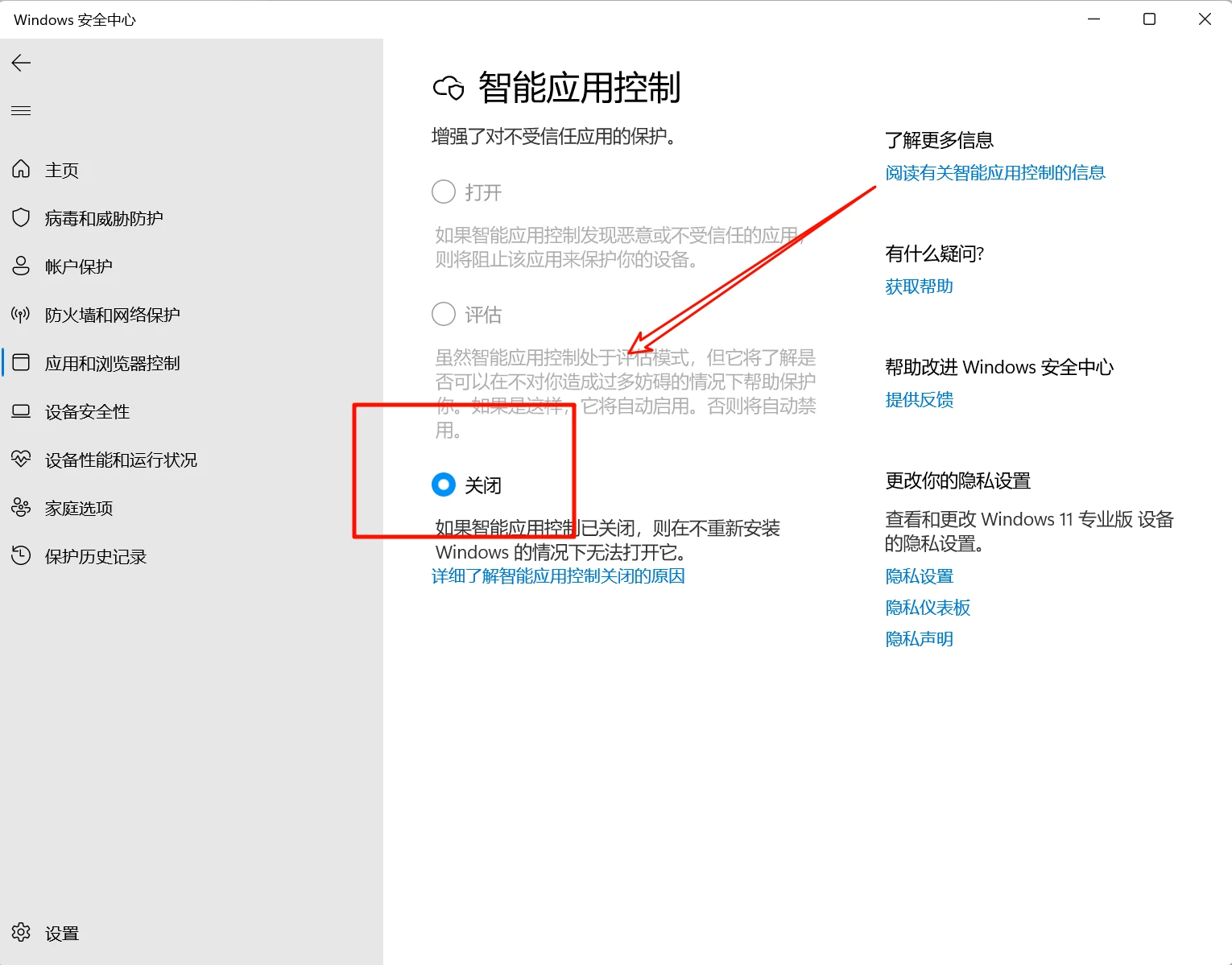
Task: Click the heart icon for 设备性能和运行状况
Action: pyautogui.click(x=22, y=460)
